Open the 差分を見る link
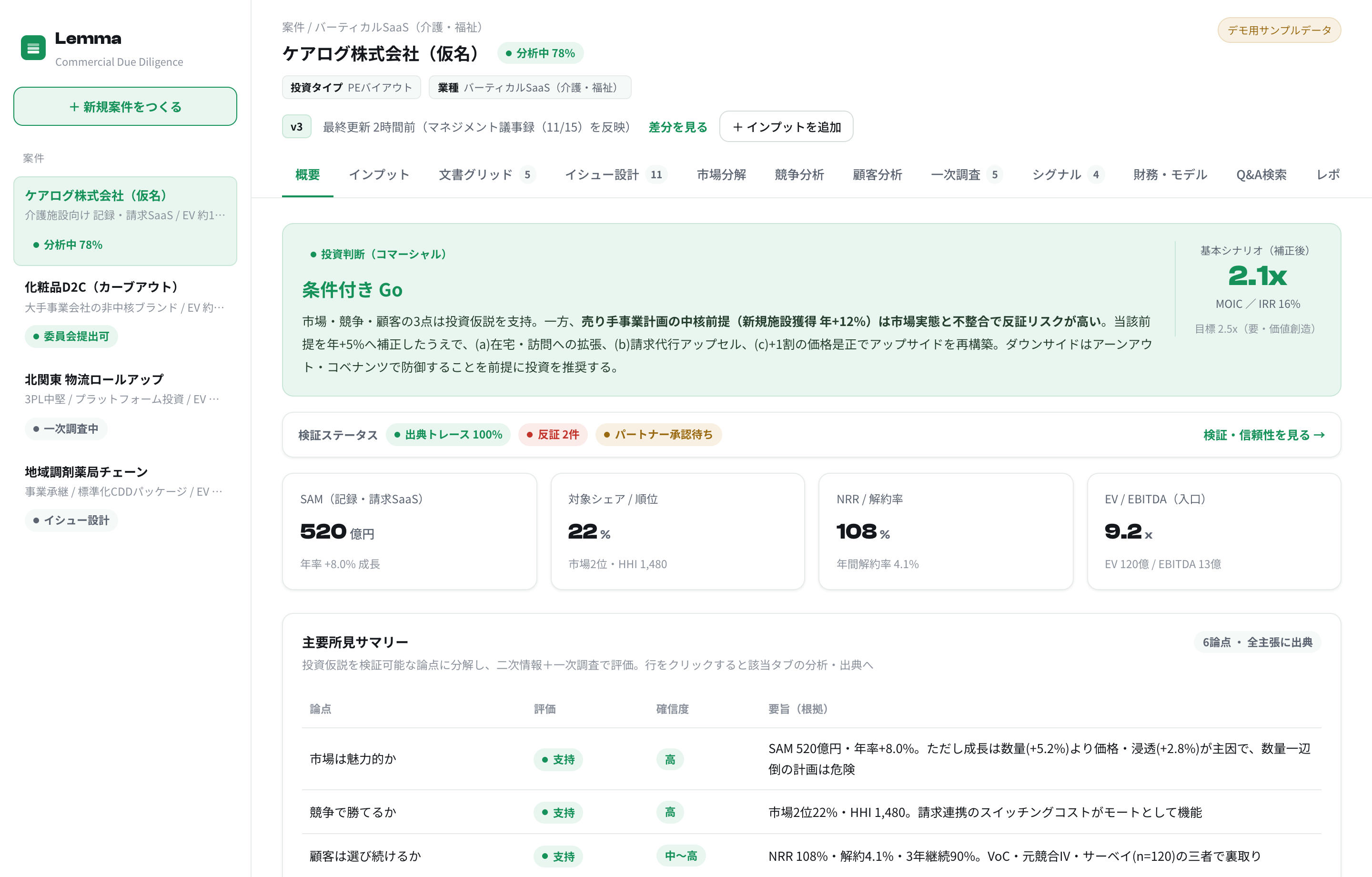 [678, 127]
